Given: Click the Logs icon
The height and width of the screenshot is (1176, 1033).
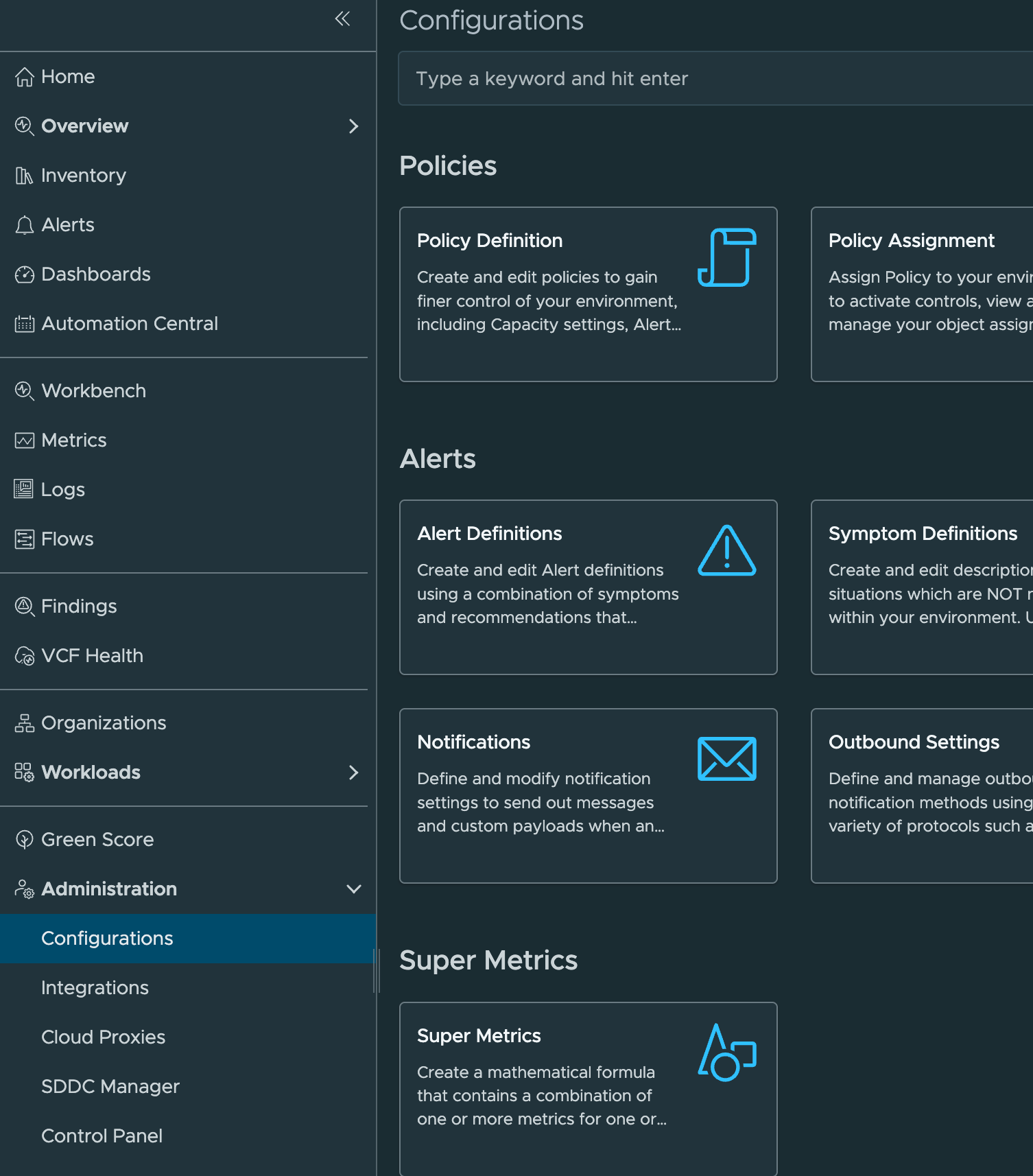Looking at the screenshot, I should [x=24, y=489].
